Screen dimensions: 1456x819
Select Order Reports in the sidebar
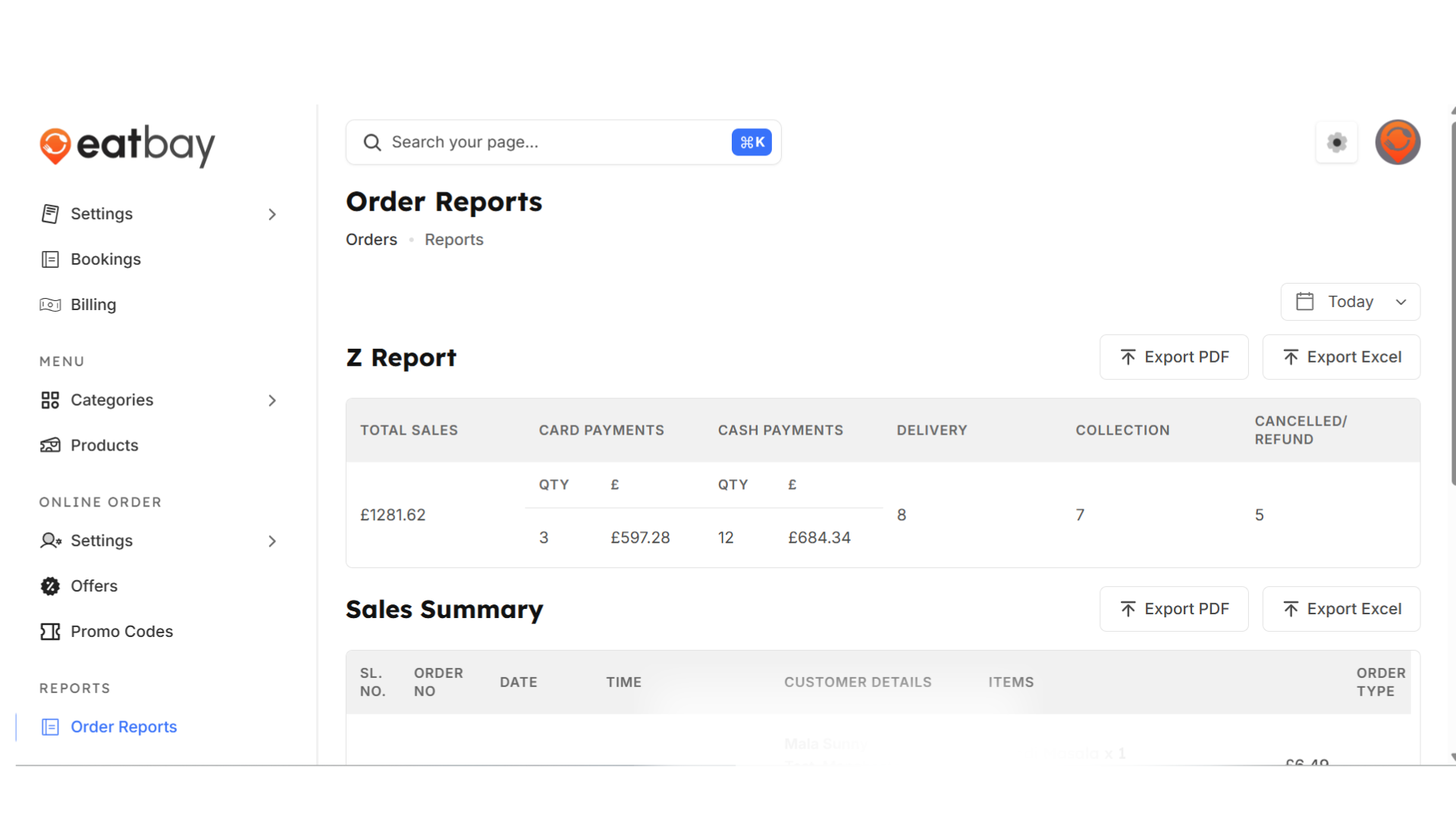click(x=124, y=726)
